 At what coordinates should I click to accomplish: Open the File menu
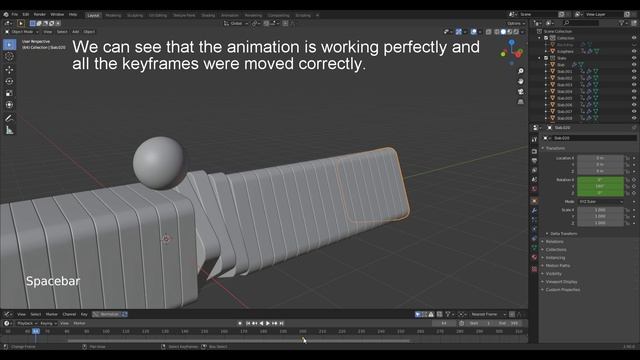pyautogui.click(x=15, y=14)
